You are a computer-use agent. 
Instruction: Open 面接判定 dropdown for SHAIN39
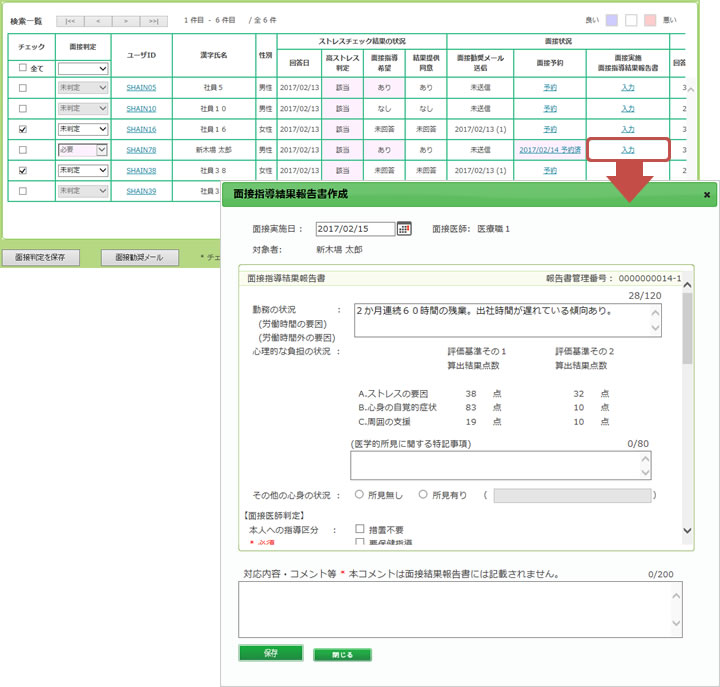pos(83,191)
